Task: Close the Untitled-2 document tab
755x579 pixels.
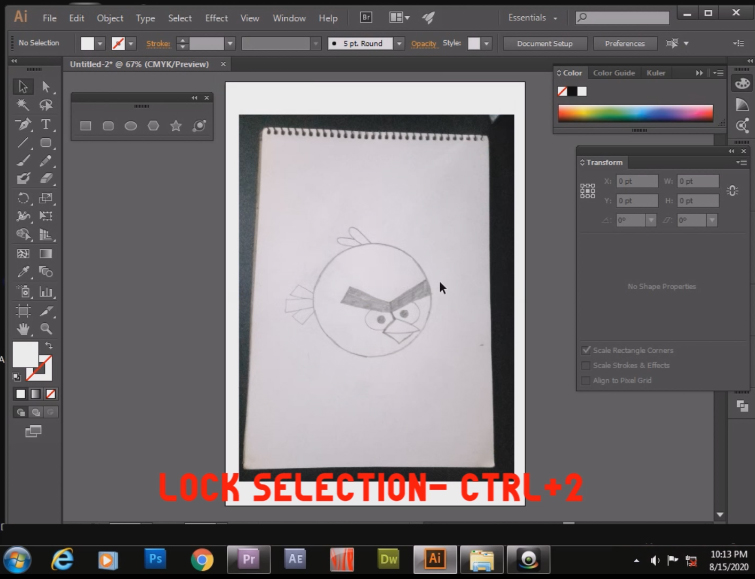Action: pos(223,64)
